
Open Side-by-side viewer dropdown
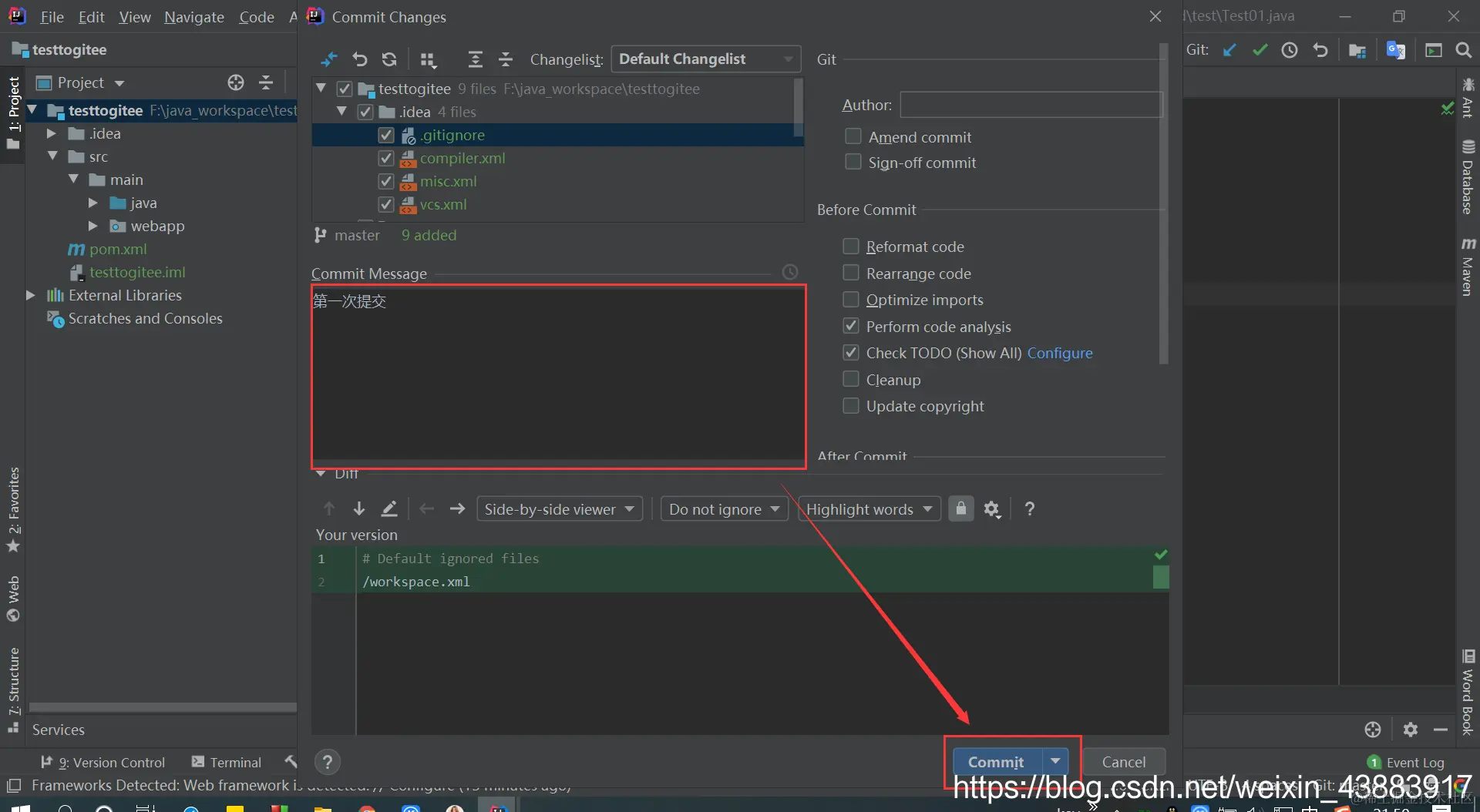coord(560,508)
